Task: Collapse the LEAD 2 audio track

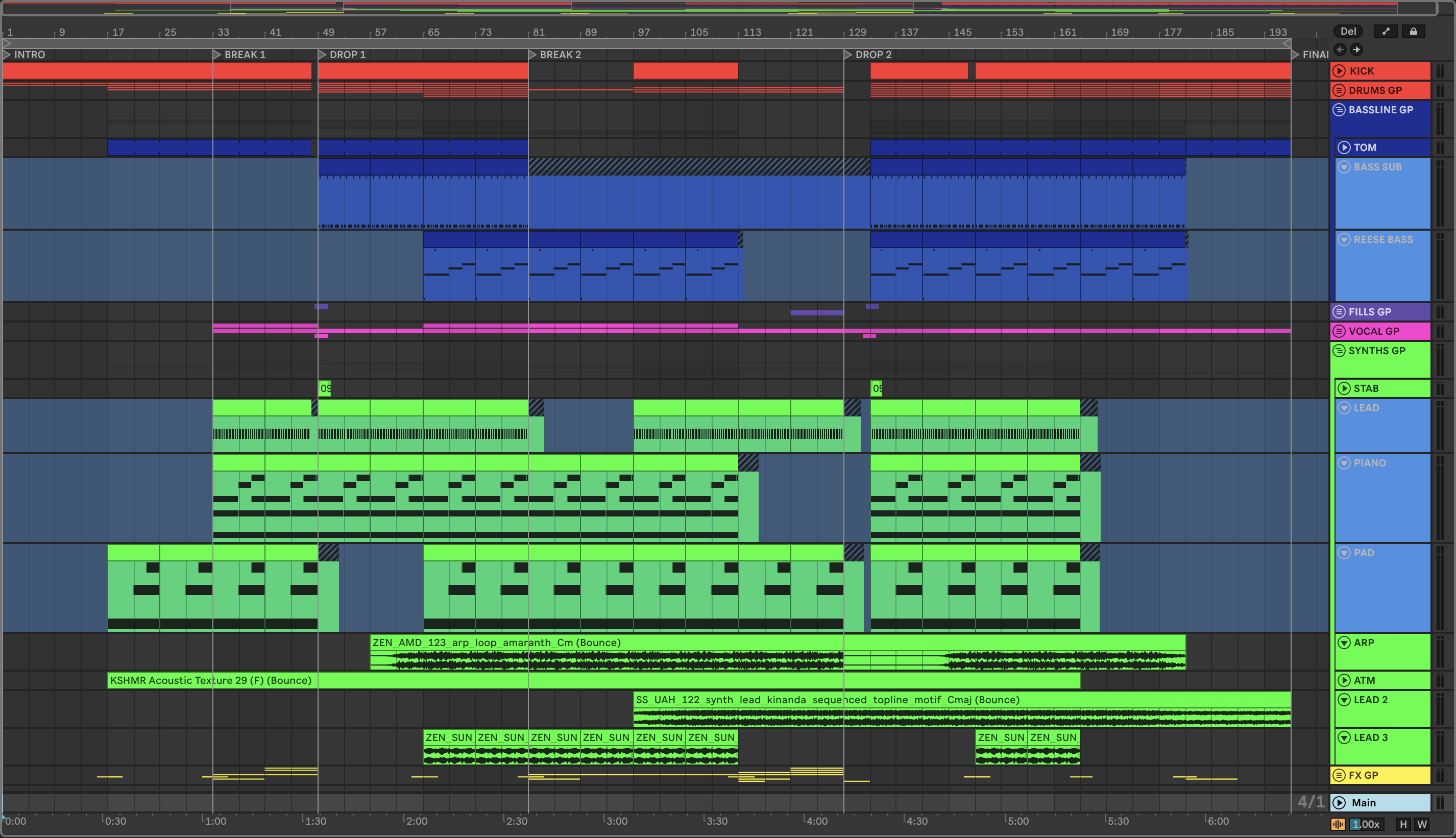Action: (1344, 700)
